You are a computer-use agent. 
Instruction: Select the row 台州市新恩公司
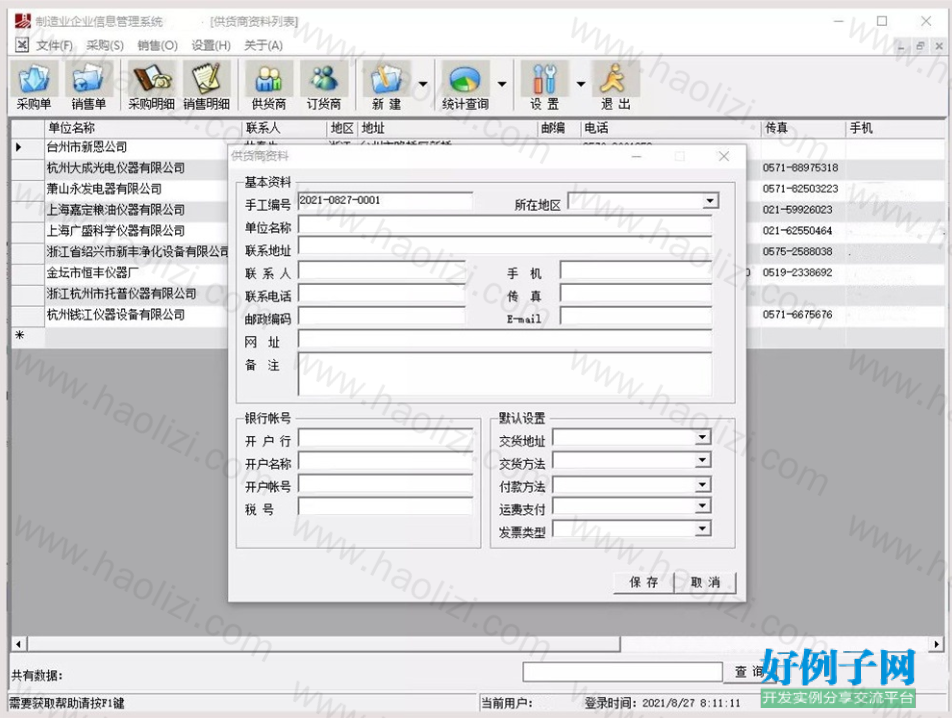coord(87,147)
